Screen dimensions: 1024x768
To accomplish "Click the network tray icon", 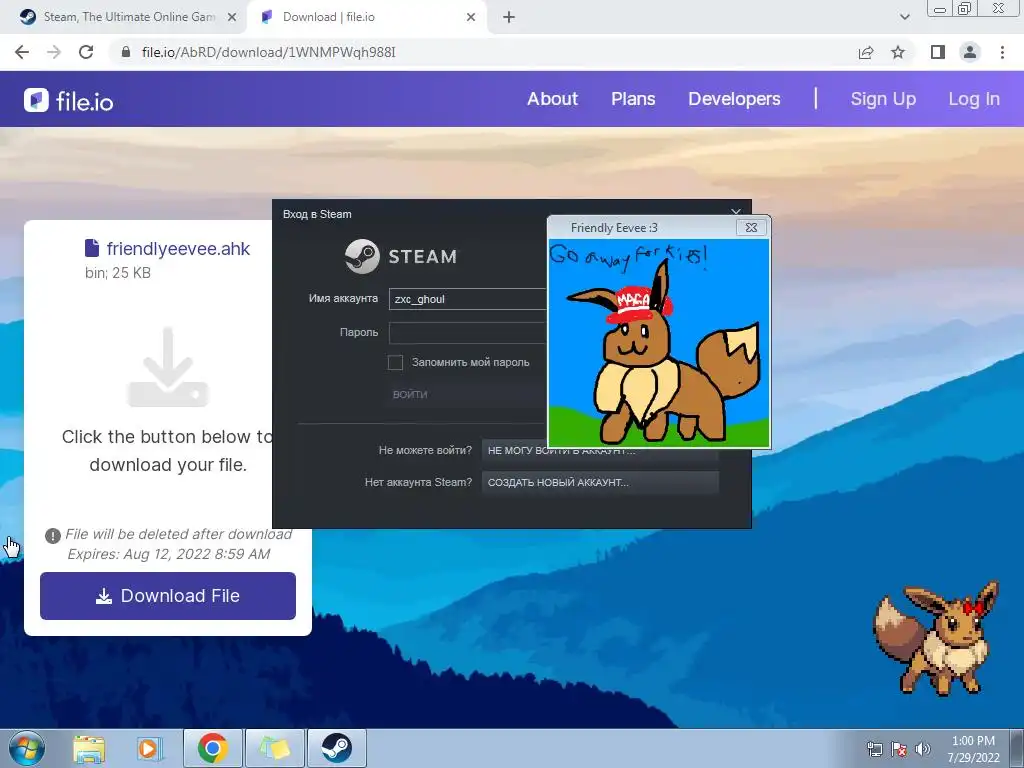I will [874, 750].
